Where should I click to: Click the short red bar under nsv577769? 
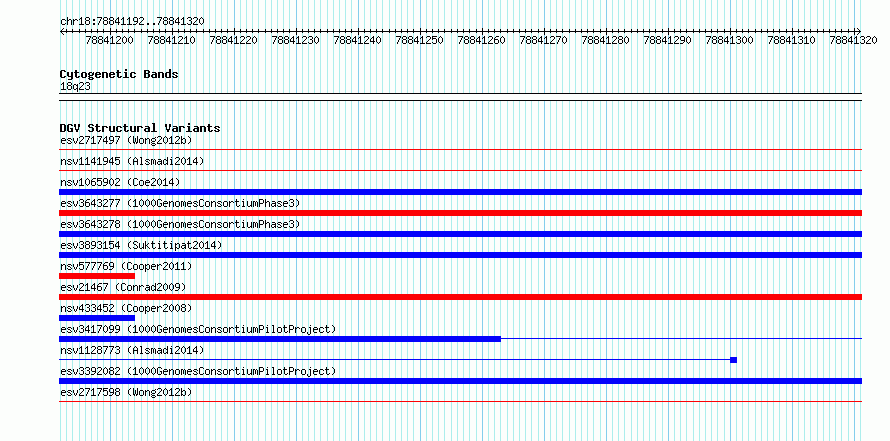[97, 276]
